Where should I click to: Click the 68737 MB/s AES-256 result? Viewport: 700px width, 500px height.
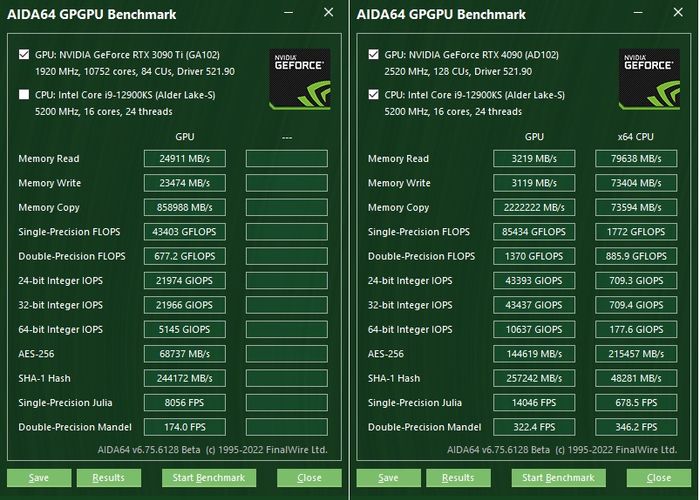[x=185, y=354]
